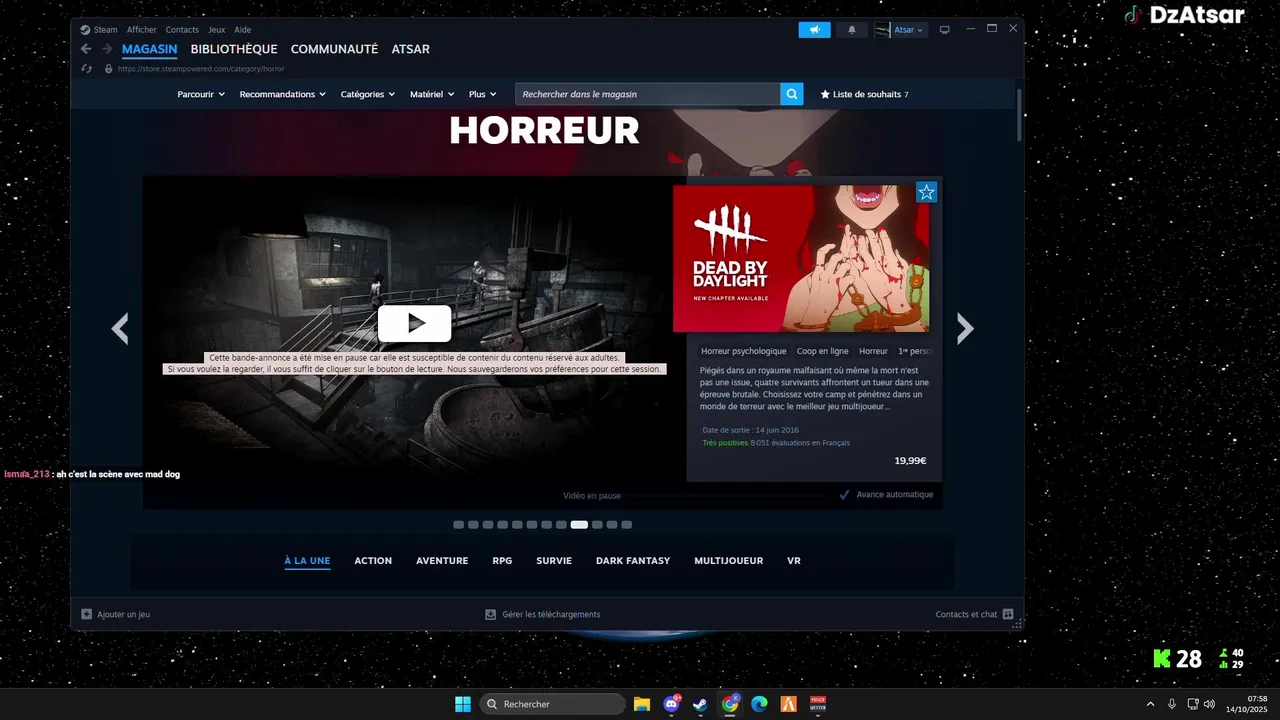Play the paused trailer video
The image size is (1280, 720).
point(415,323)
